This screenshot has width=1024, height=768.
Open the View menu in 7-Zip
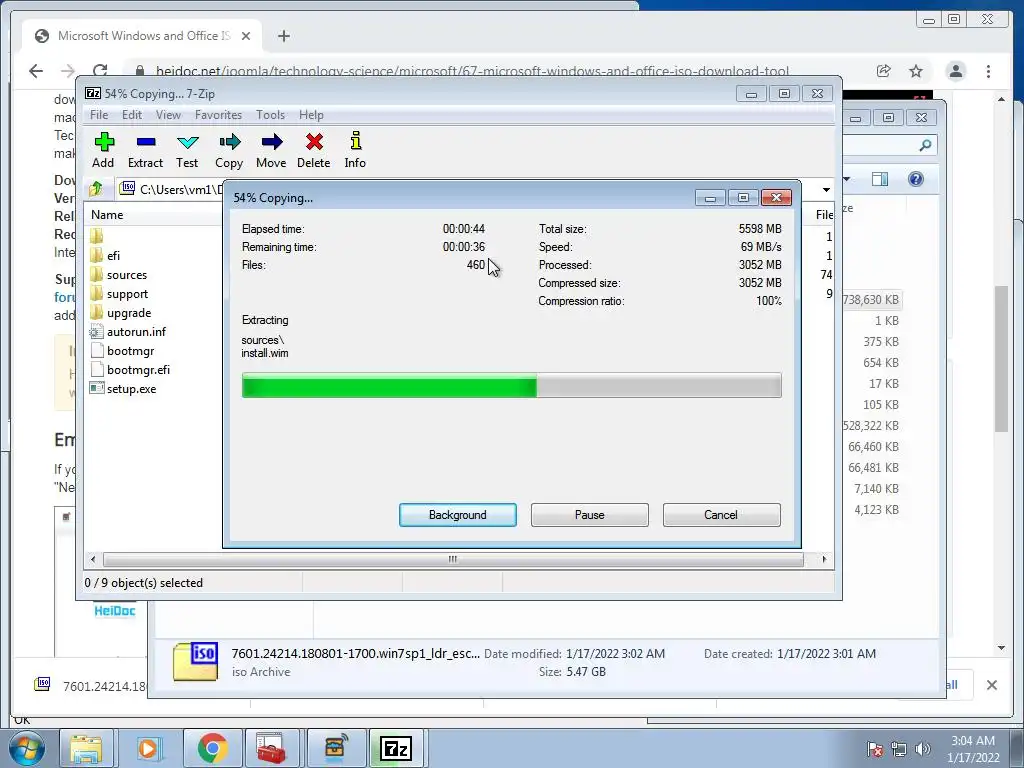[168, 115]
